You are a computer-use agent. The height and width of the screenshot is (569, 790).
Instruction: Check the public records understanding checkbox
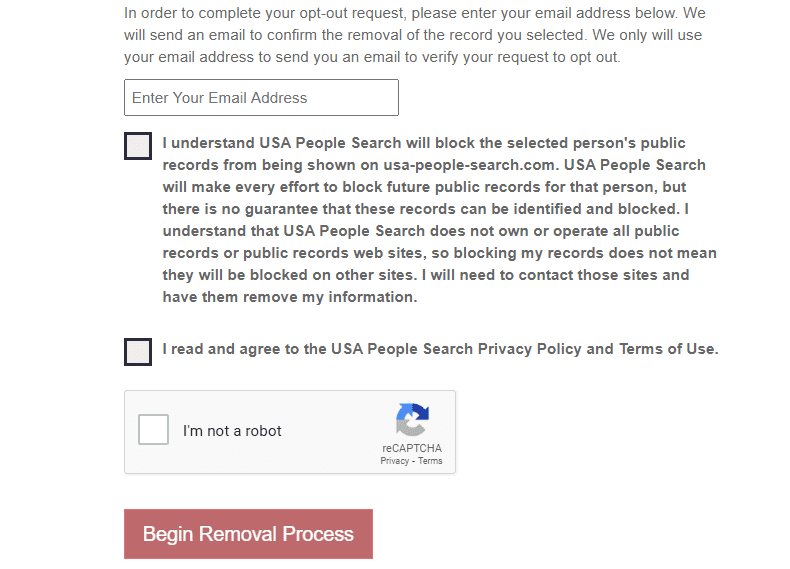(x=138, y=146)
